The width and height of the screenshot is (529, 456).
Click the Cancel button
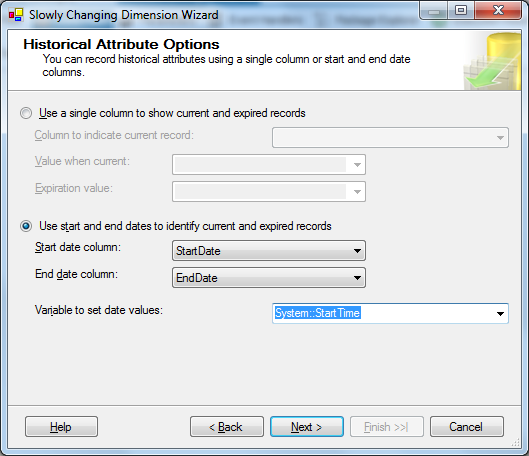tap(467, 427)
